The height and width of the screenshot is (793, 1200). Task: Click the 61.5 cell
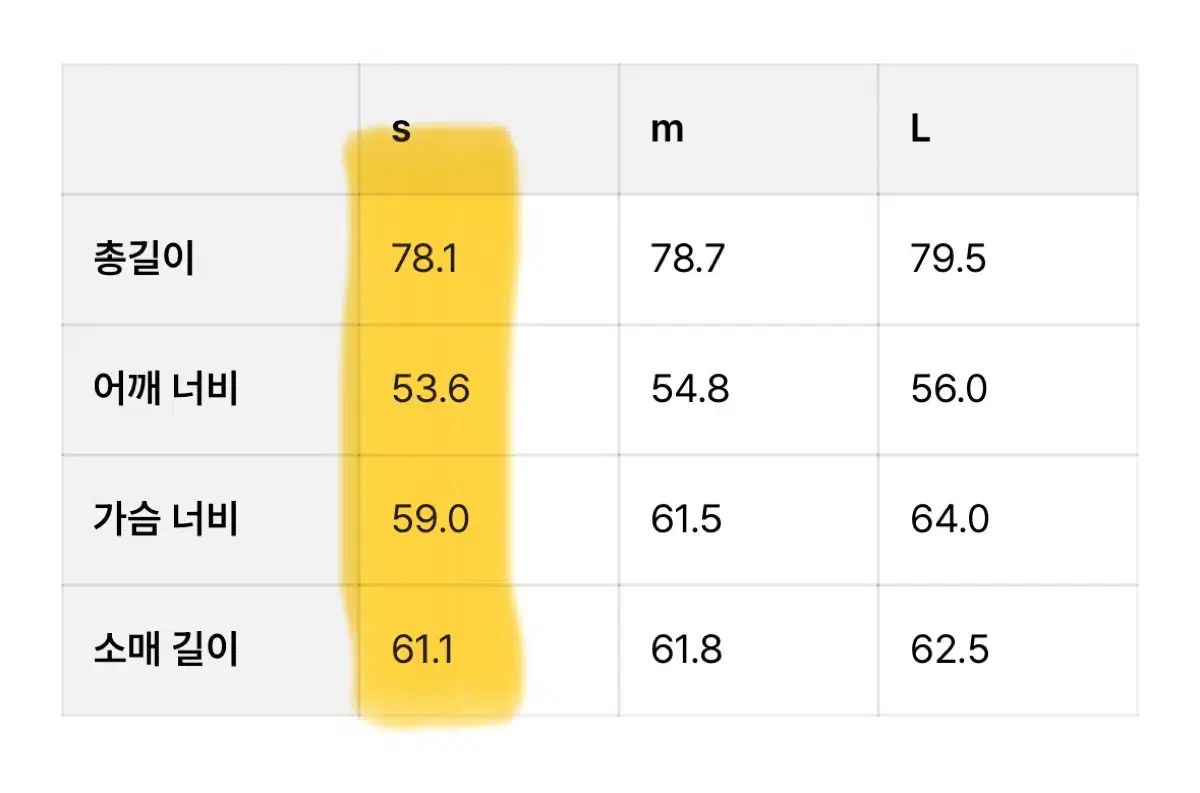686,520
